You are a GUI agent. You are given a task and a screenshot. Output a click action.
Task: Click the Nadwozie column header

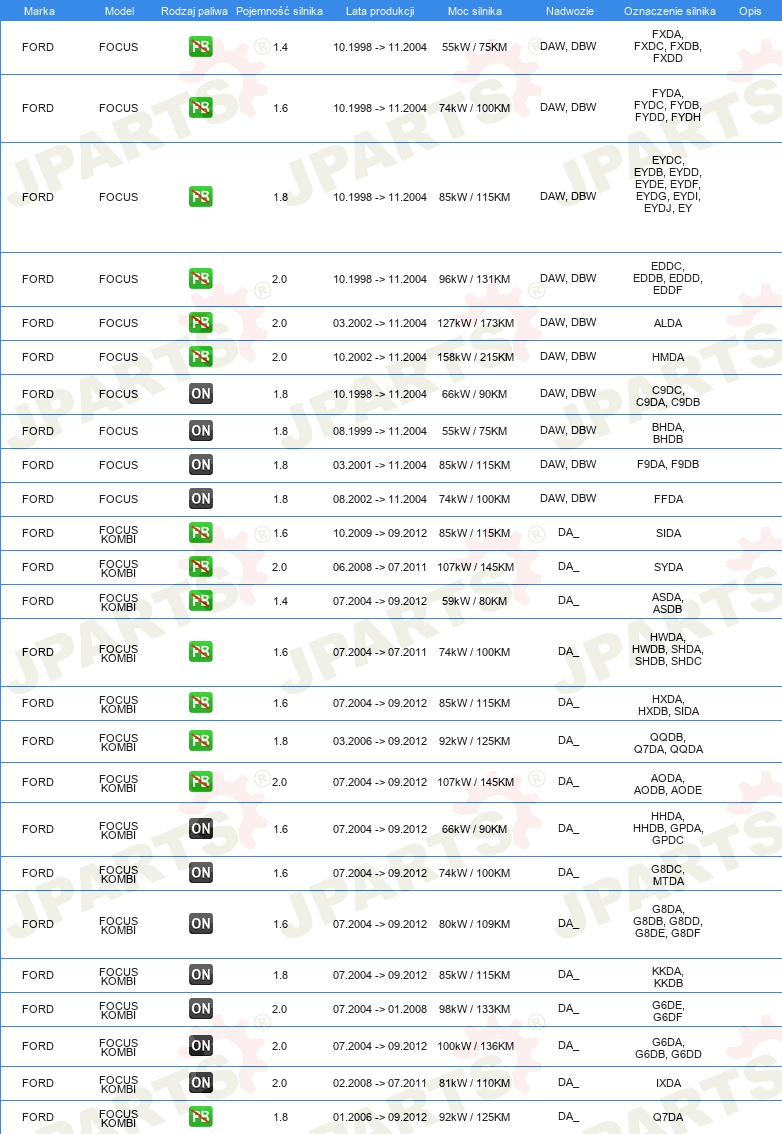pyautogui.click(x=569, y=11)
